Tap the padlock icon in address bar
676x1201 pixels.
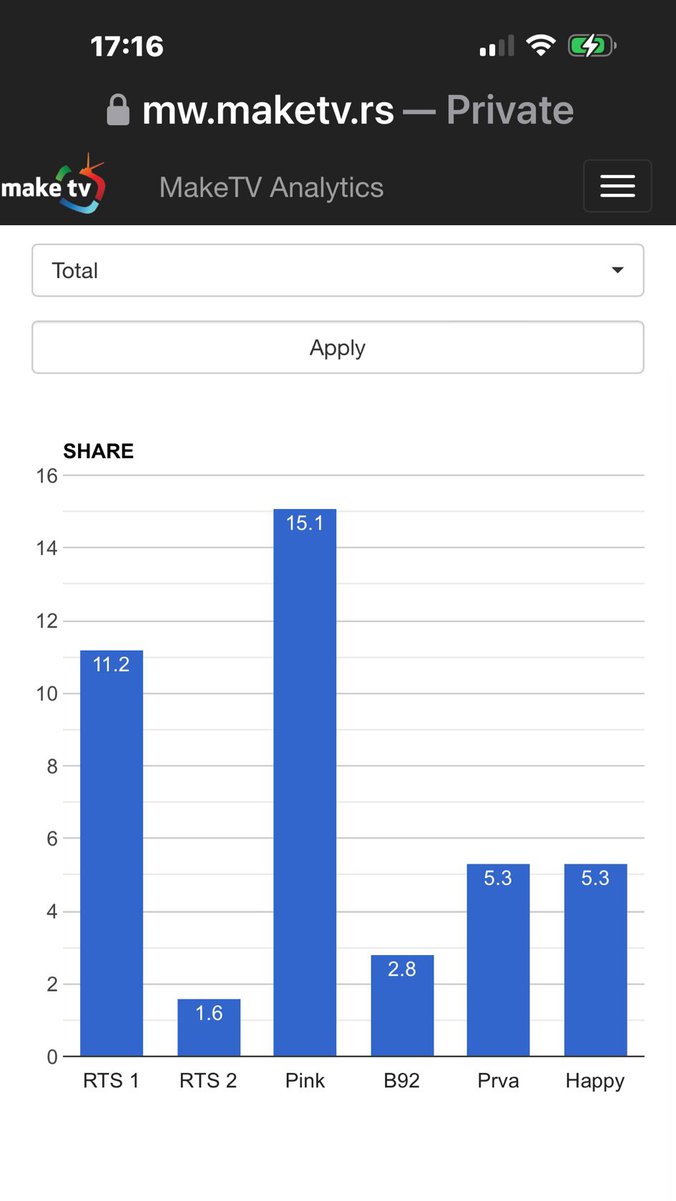(x=118, y=110)
